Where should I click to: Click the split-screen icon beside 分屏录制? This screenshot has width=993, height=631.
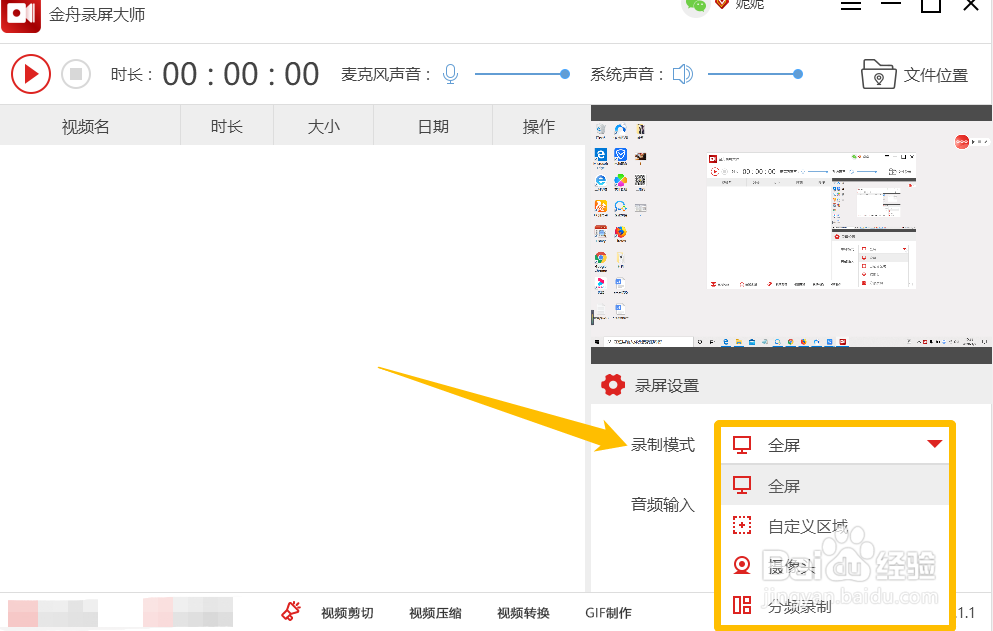click(742, 605)
